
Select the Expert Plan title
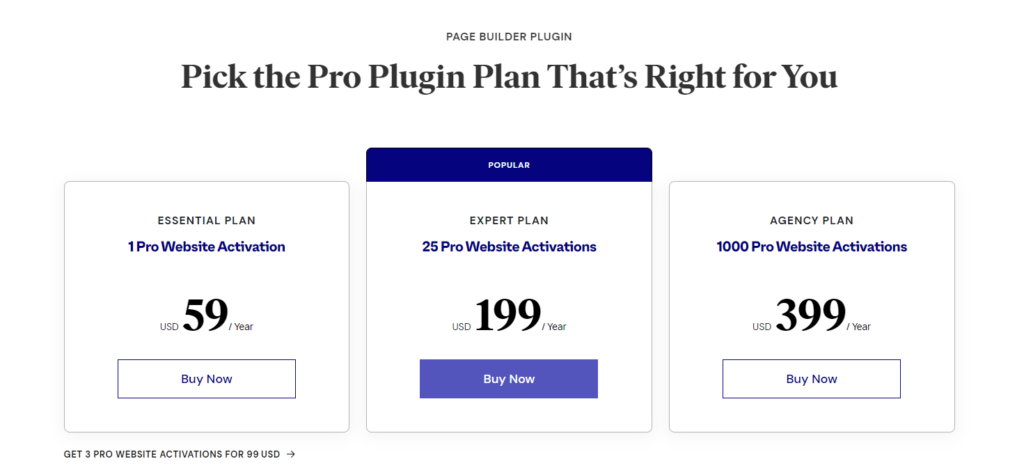click(x=509, y=221)
